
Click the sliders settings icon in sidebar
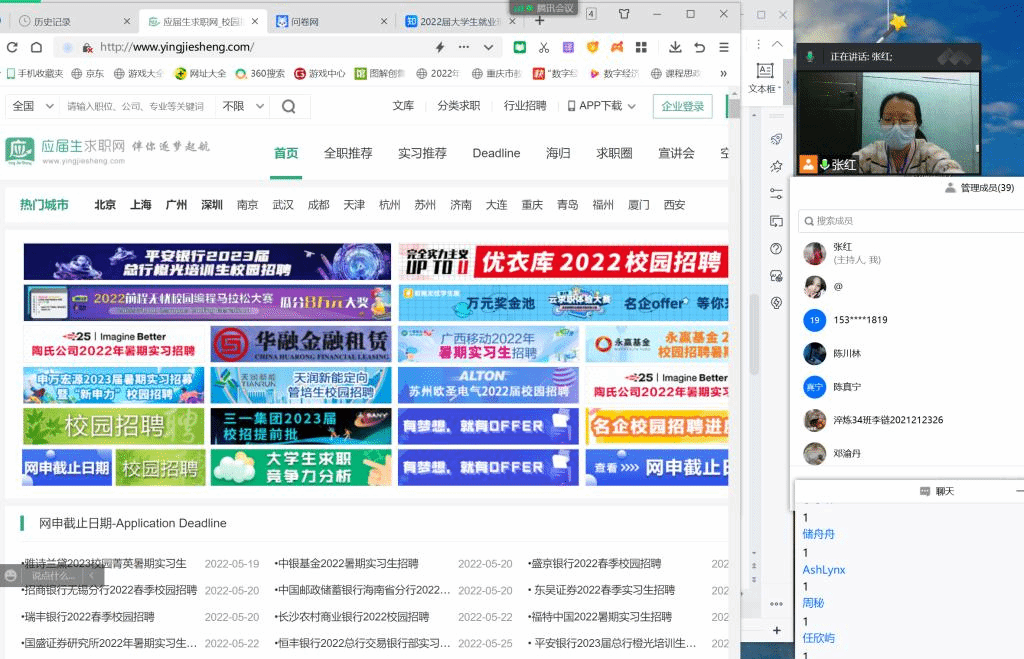[776, 193]
